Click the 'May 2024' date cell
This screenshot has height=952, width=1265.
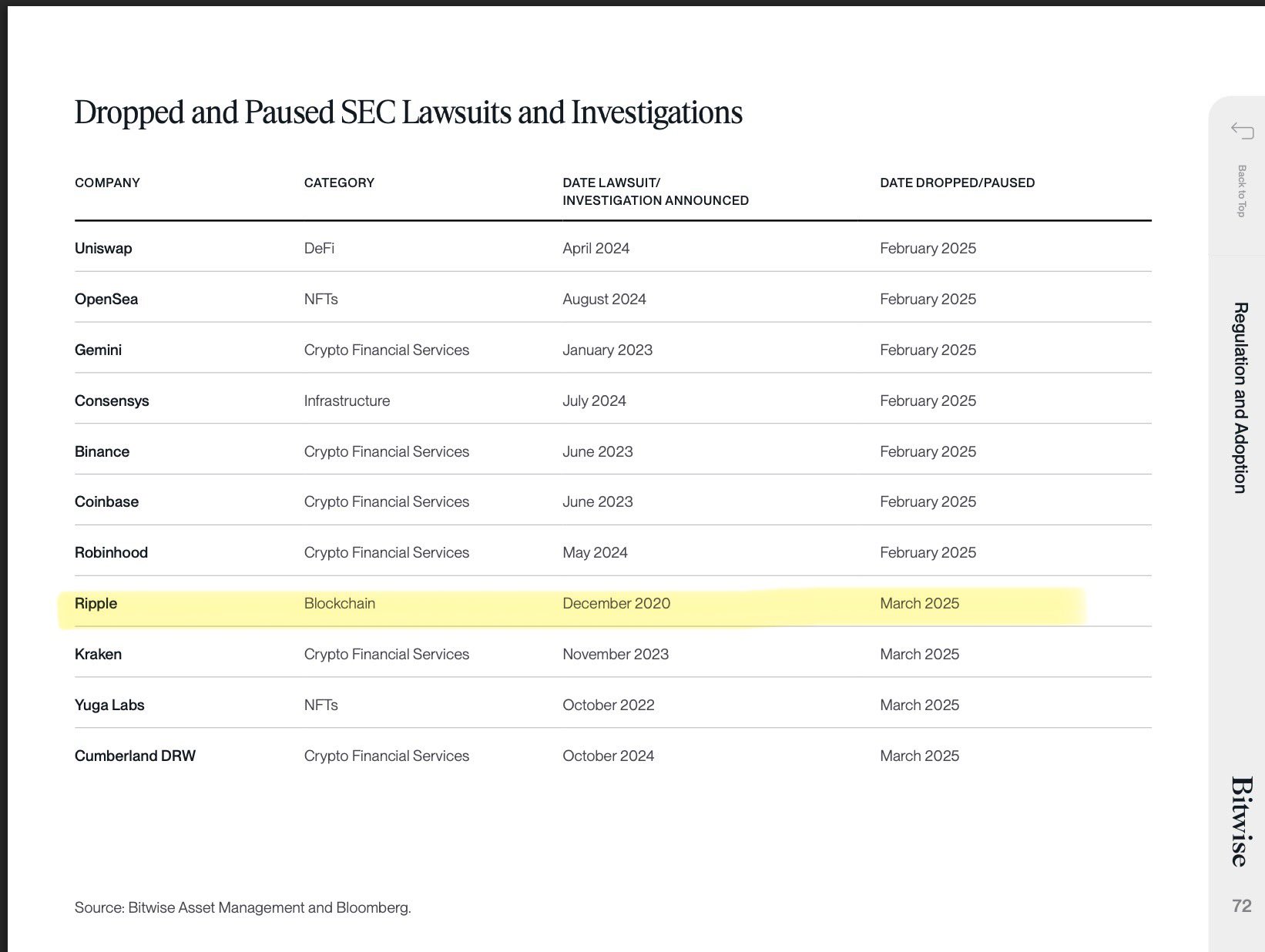click(595, 552)
